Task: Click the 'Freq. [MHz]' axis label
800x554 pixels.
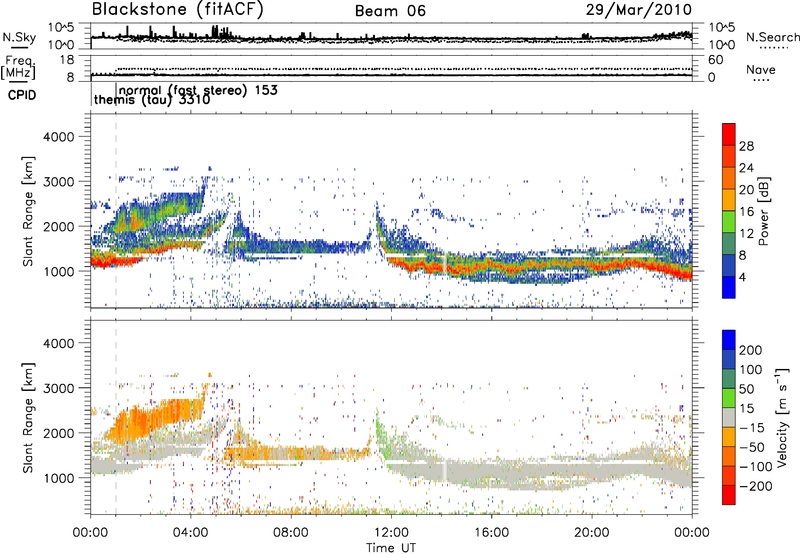Action: pos(19,68)
